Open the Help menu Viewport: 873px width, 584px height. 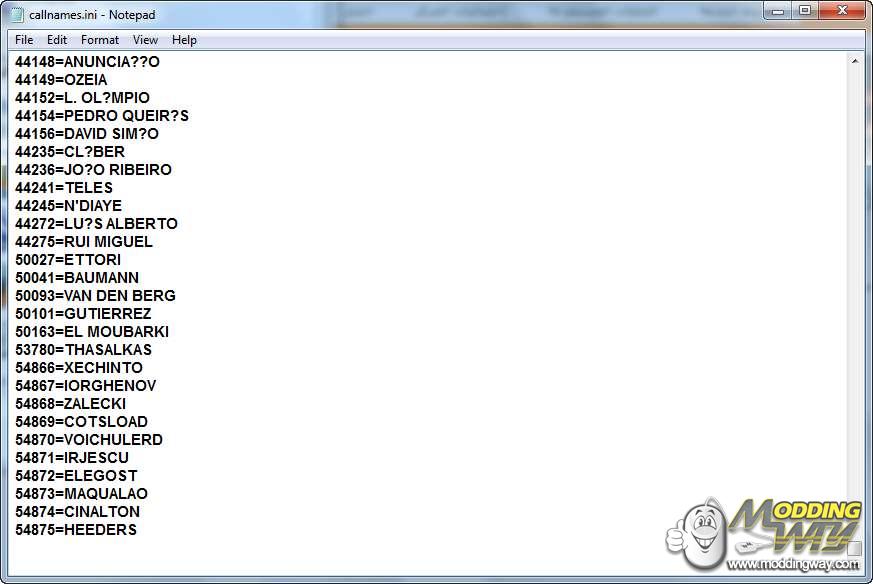click(x=184, y=40)
